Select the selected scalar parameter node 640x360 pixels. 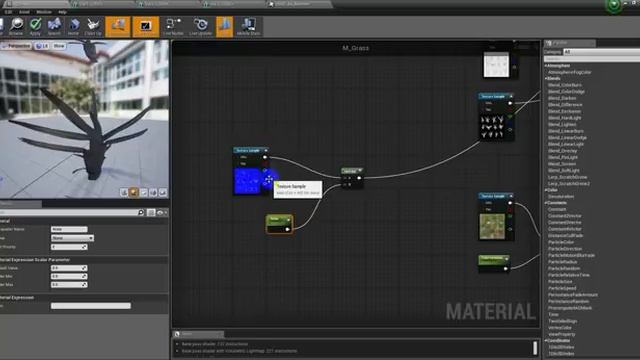pos(279,224)
